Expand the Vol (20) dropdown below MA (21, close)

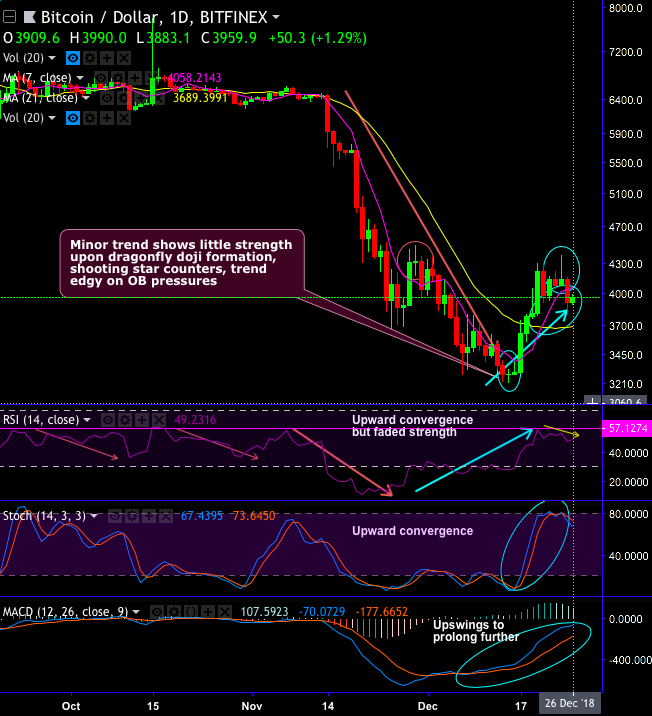click(52, 118)
